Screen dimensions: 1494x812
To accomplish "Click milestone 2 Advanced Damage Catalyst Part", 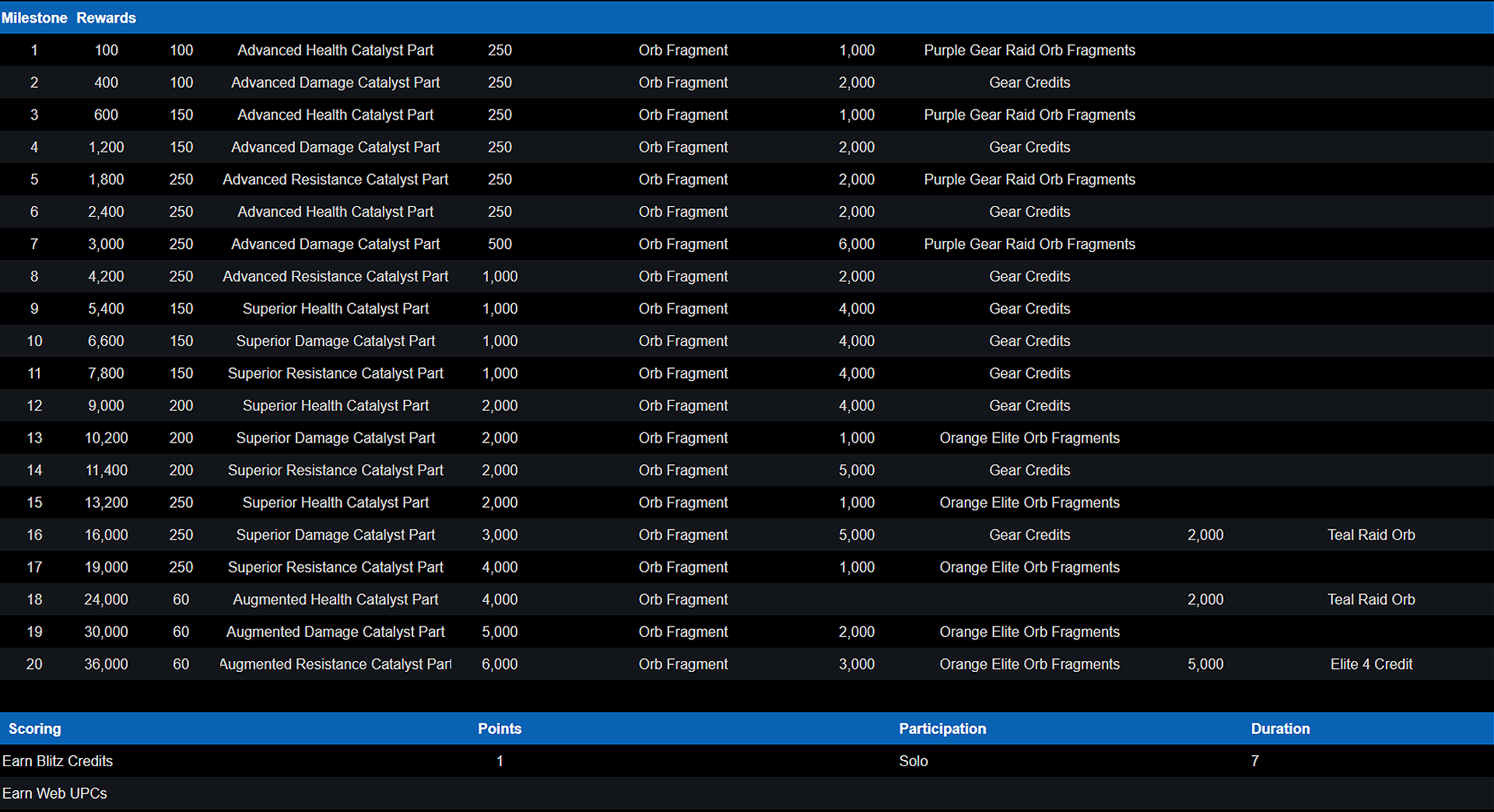I will pyautogui.click(x=335, y=82).
